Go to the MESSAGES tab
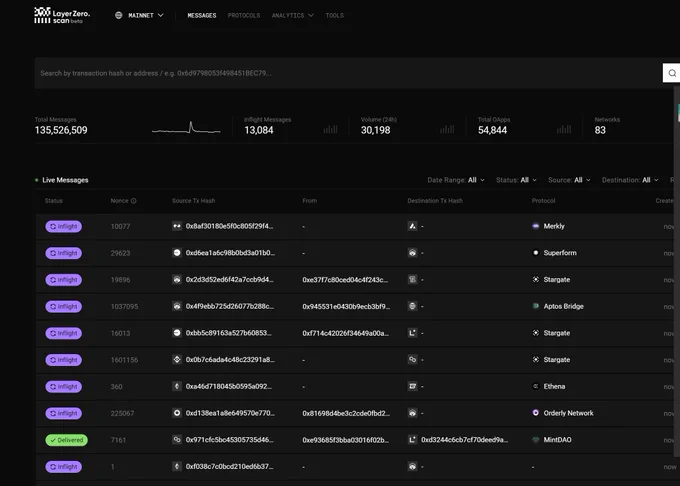Screen dimensions: 680x486 [202, 15]
